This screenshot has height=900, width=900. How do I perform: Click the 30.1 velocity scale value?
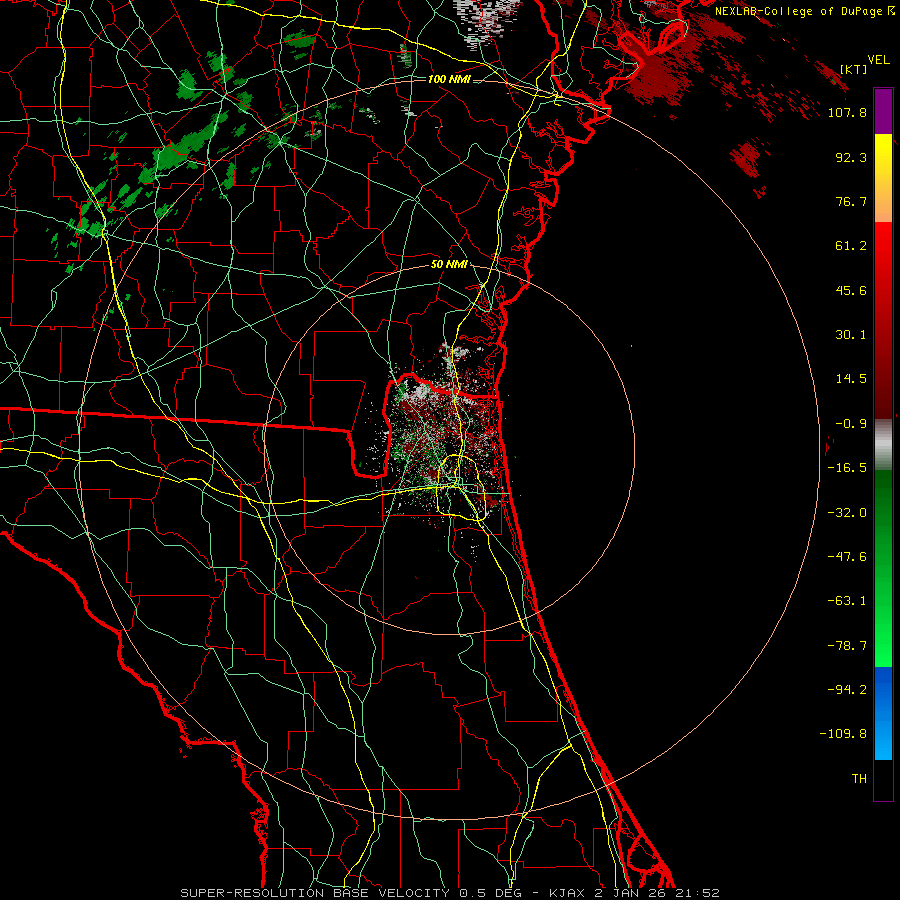click(851, 335)
